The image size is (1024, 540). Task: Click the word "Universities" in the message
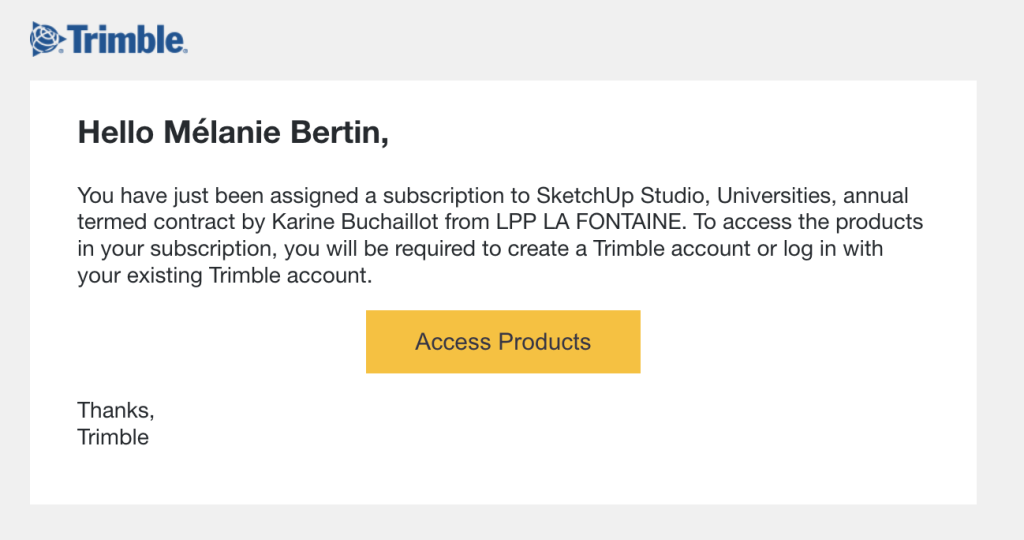[x=773, y=195]
